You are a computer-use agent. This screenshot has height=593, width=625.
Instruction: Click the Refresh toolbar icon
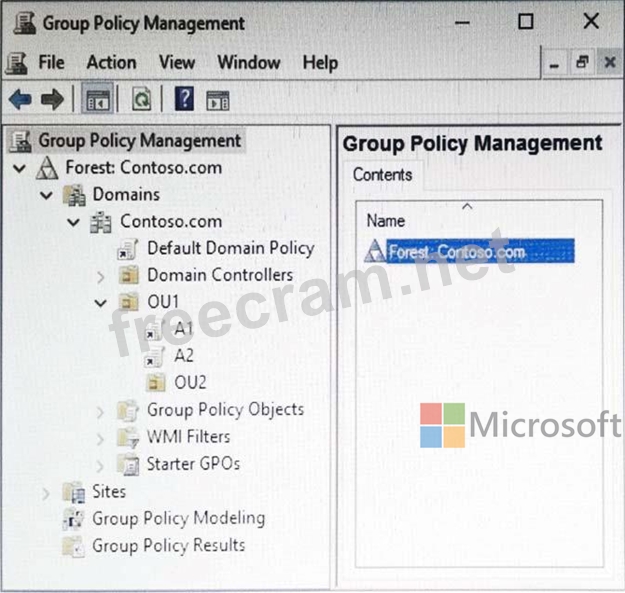coord(142,99)
